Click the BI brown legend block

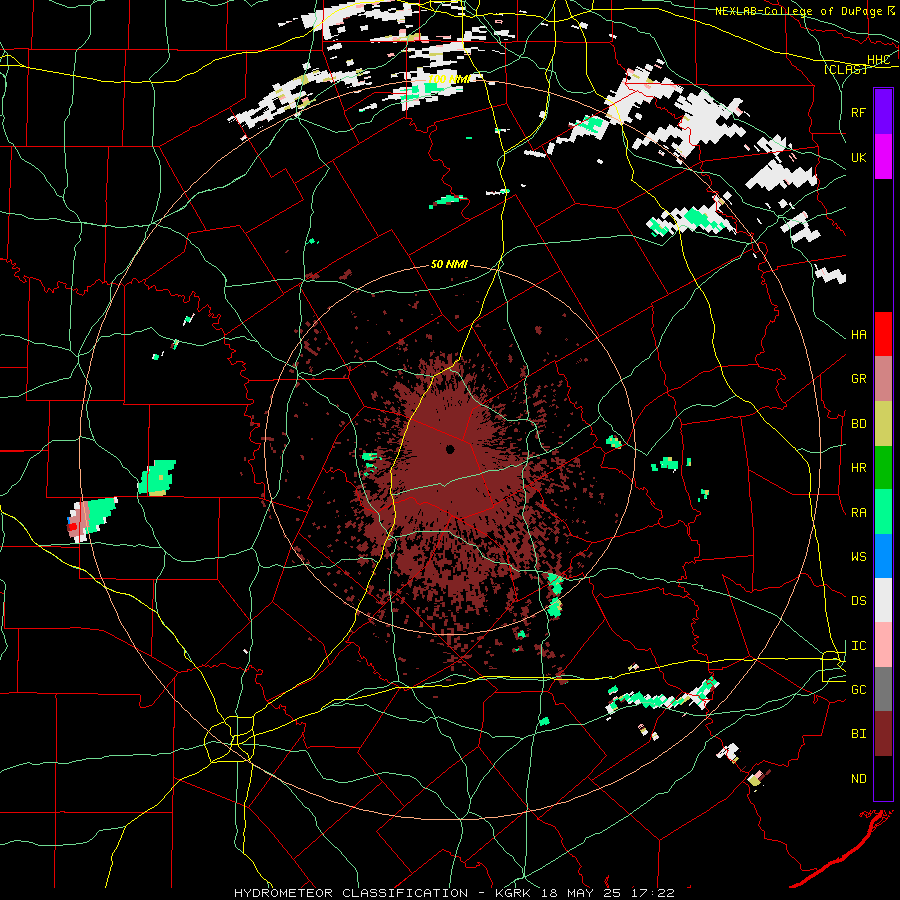tap(883, 734)
